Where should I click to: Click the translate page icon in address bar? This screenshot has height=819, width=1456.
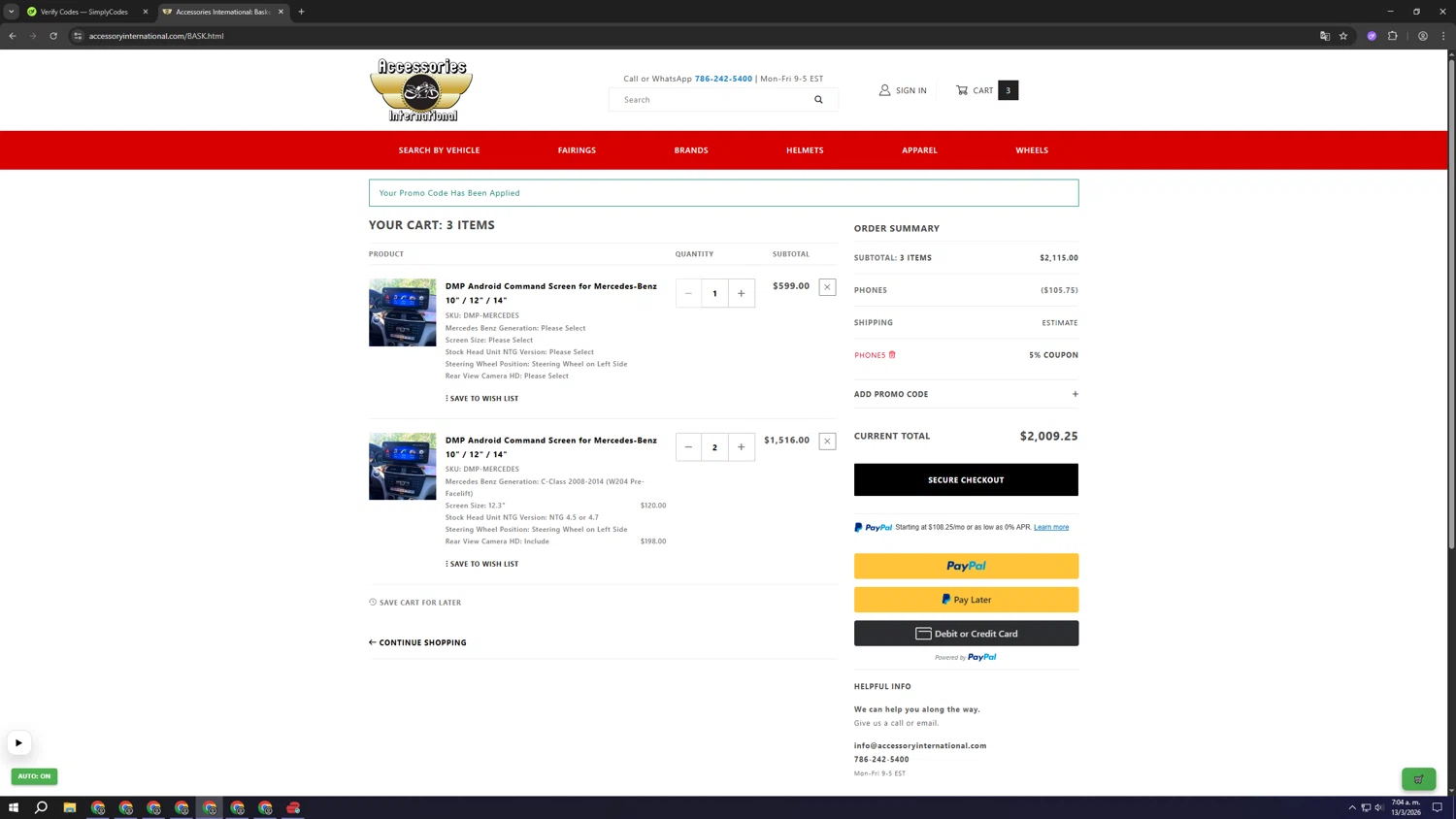pyautogui.click(x=1325, y=36)
